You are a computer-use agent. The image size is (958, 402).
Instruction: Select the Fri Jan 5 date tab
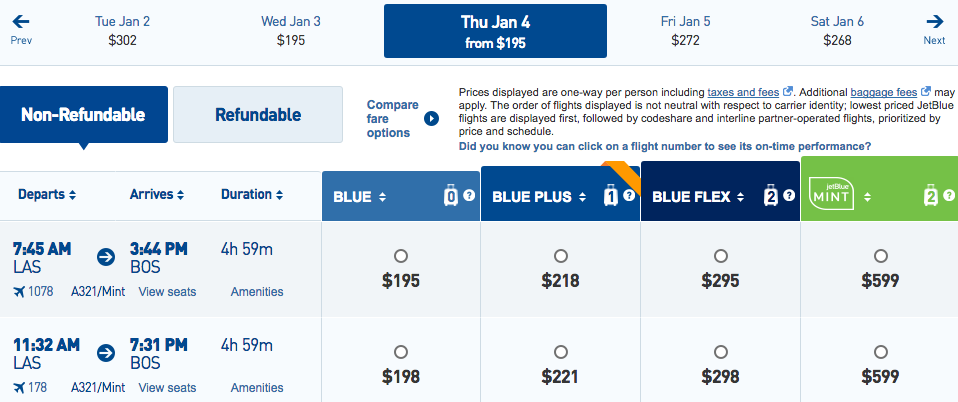(x=686, y=30)
